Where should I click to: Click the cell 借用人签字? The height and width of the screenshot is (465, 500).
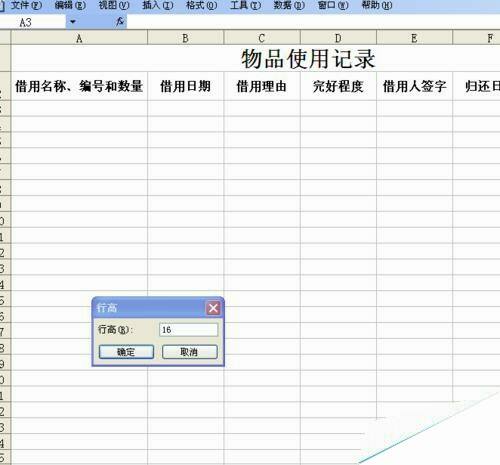[414, 86]
